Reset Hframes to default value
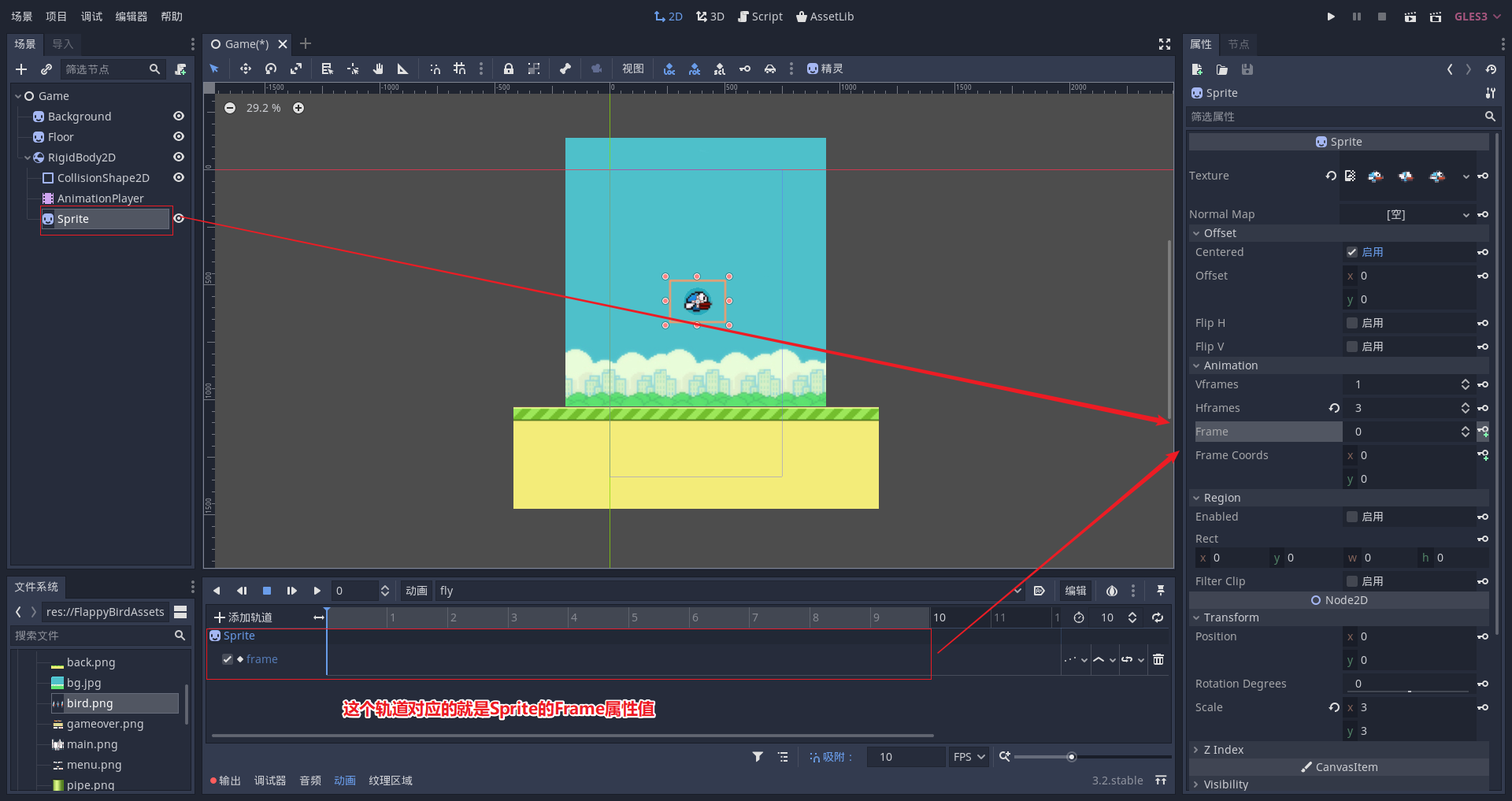 click(x=1334, y=408)
